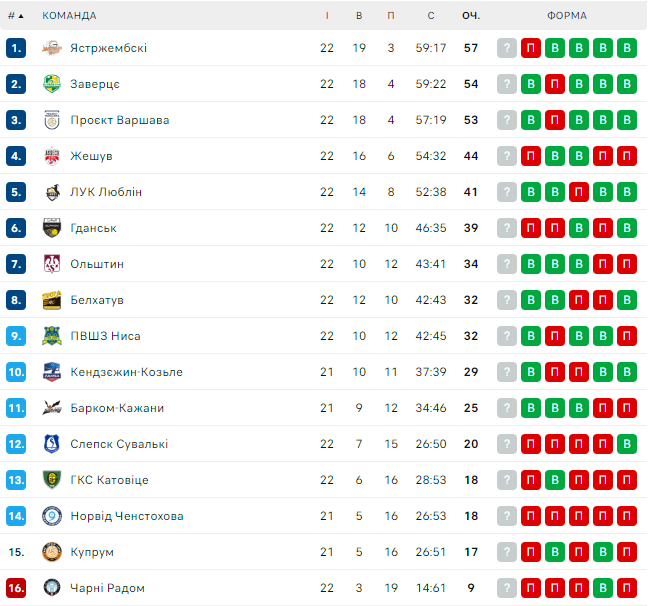This screenshot has height=606, width=650.
Task: Sort standings by ОЧ. points header
Action: pyautogui.click(x=470, y=16)
